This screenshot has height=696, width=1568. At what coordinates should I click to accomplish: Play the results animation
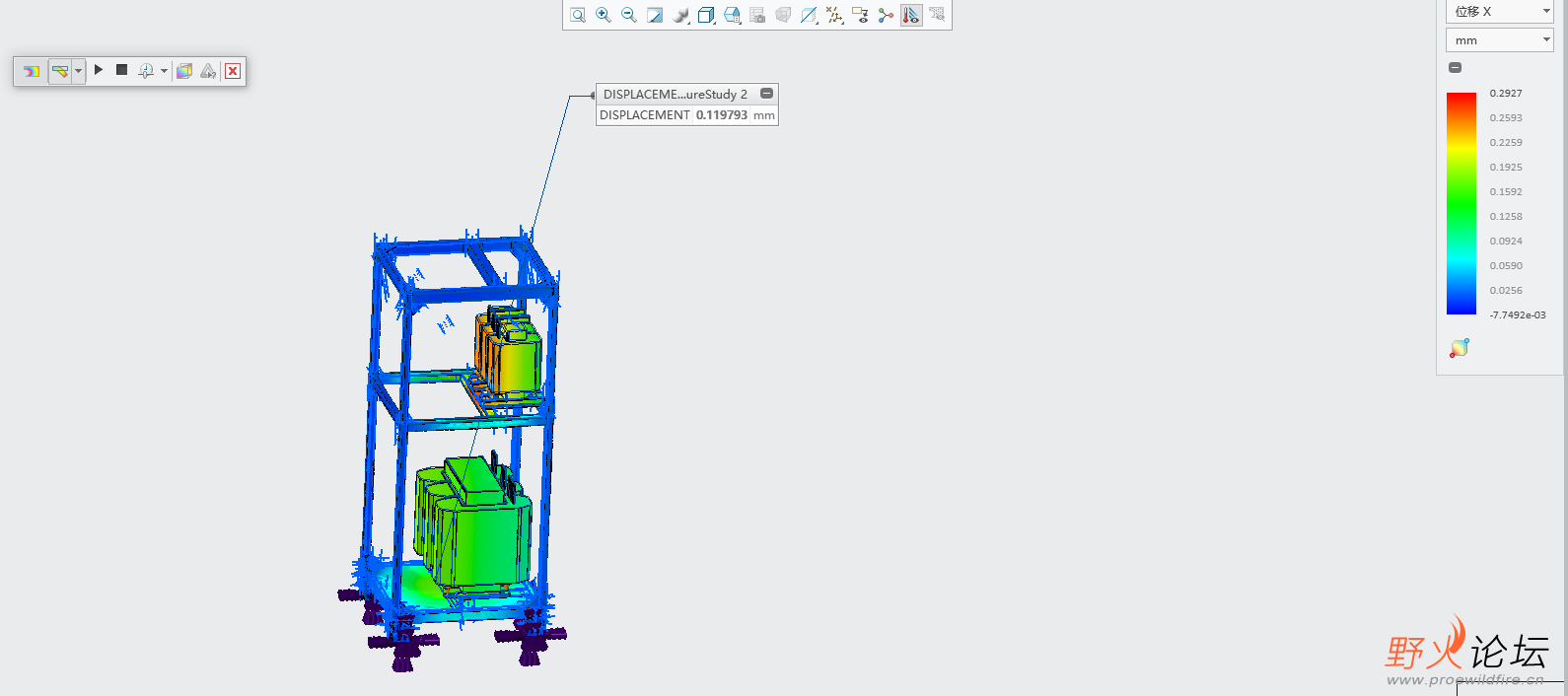(99, 70)
